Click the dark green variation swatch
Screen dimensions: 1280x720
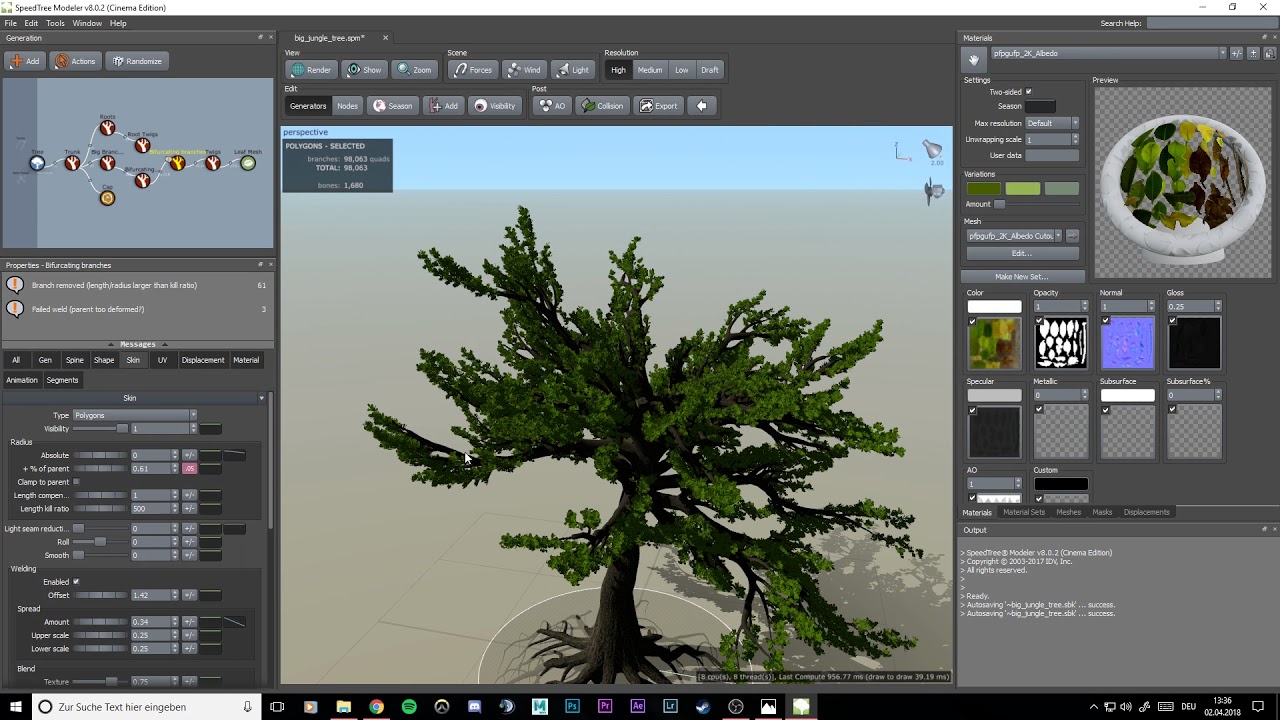(x=983, y=189)
